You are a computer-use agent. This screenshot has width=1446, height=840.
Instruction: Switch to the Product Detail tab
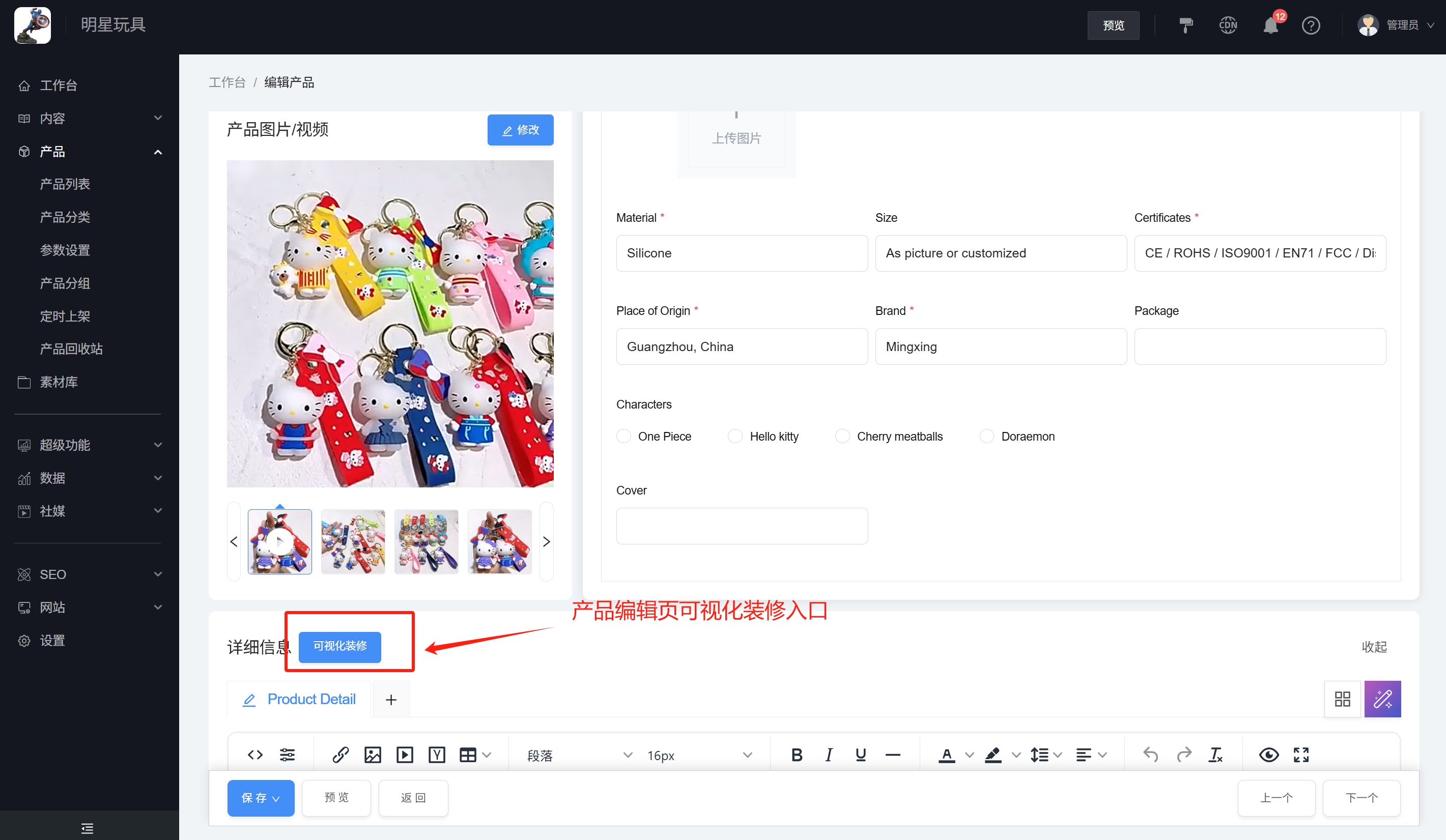(x=310, y=699)
